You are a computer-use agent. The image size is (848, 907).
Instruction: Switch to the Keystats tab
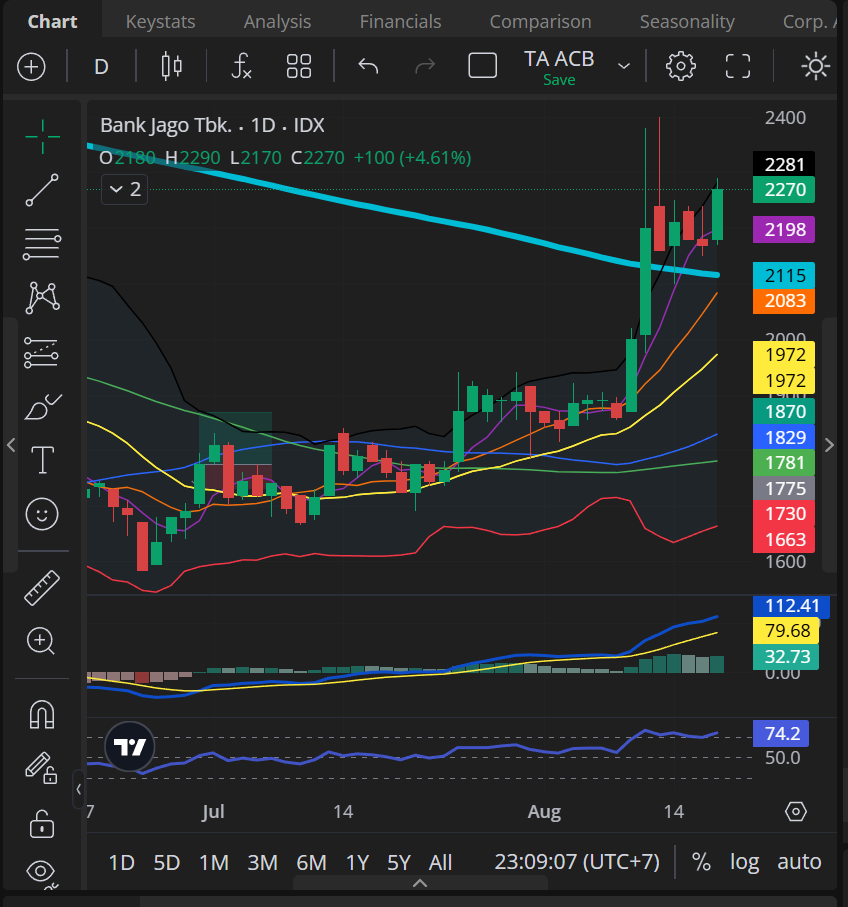click(160, 21)
